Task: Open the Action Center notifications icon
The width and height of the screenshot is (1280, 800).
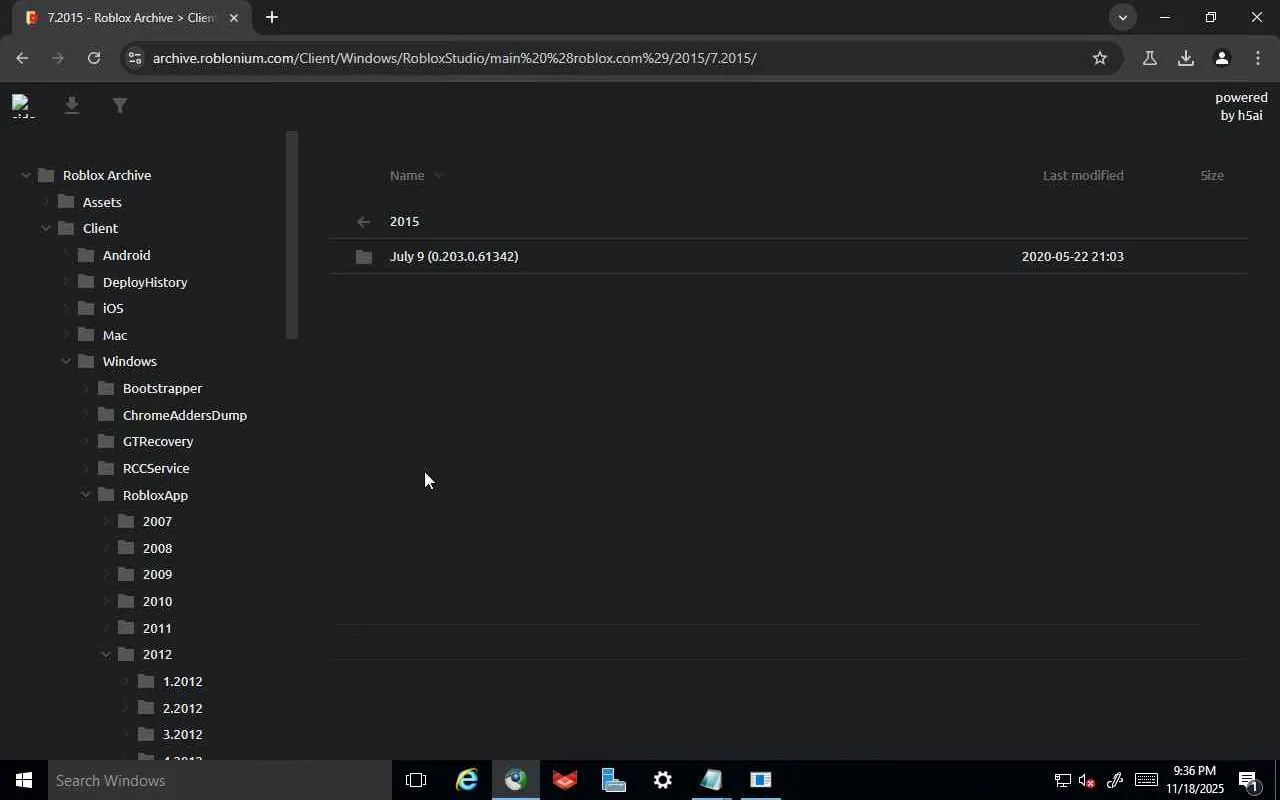Action: pyautogui.click(x=1248, y=780)
